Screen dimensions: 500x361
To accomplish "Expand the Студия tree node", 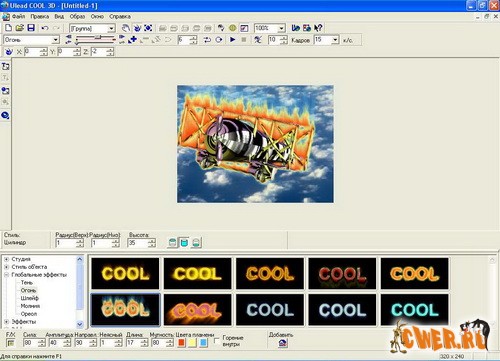I will pyautogui.click(x=6, y=259).
